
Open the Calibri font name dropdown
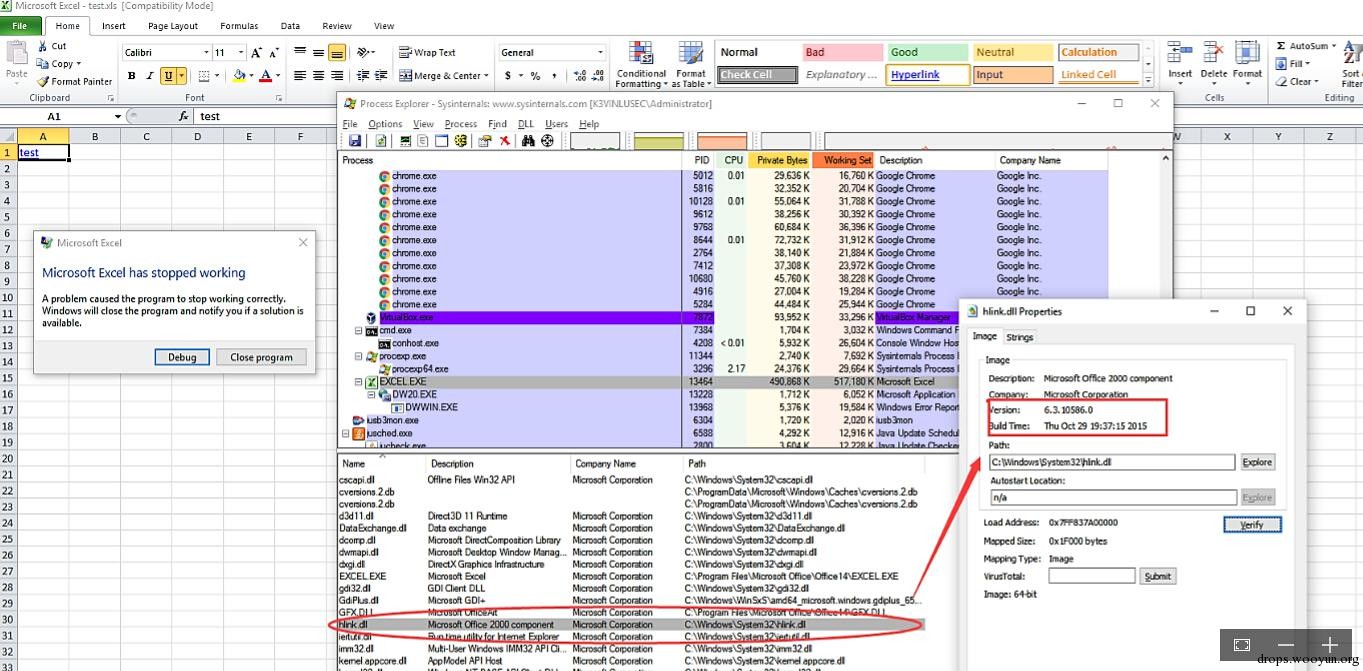[x=206, y=53]
